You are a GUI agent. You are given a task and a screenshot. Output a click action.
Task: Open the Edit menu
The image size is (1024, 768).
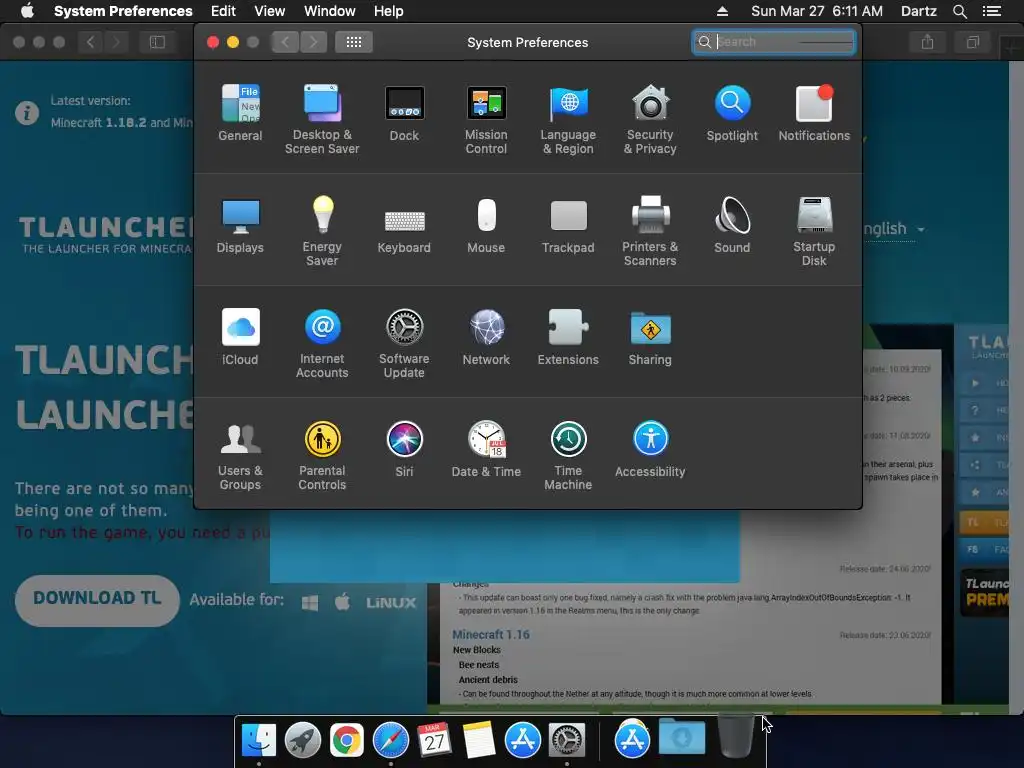223,11
